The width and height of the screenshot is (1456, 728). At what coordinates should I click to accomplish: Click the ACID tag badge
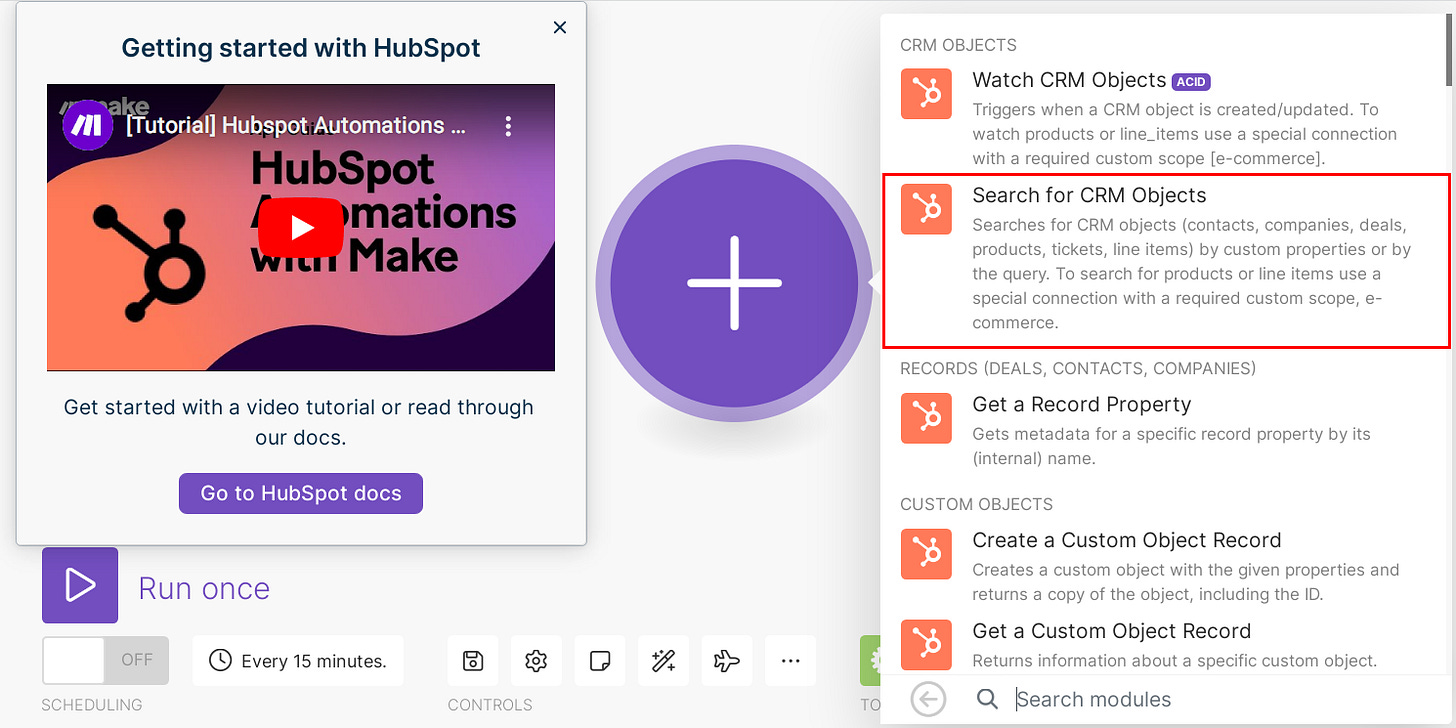click(1191, 82)
